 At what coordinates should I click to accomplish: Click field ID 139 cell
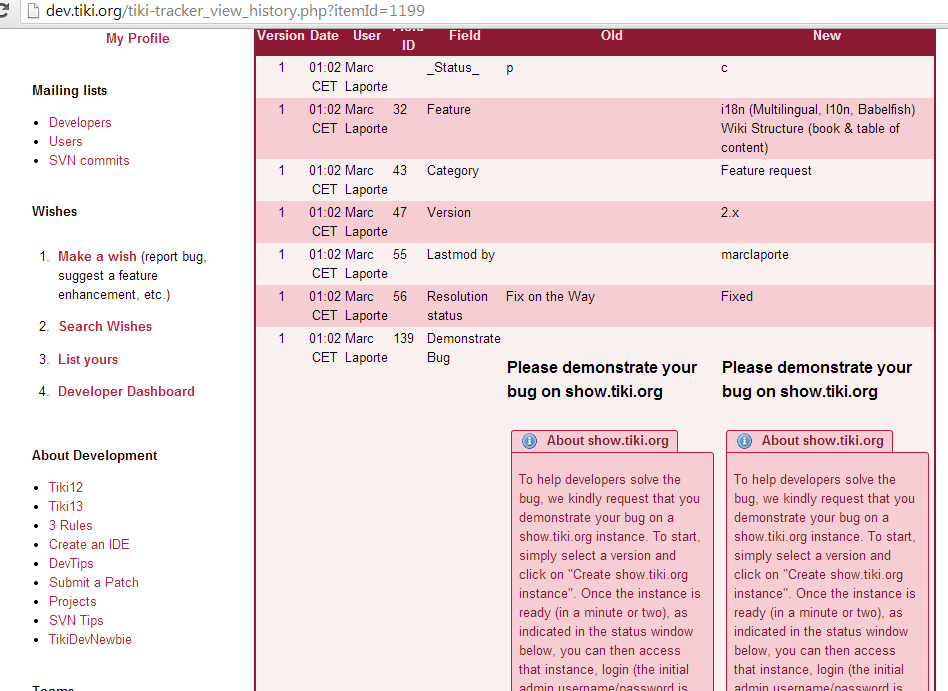pyautogui.click(x=403, y=339)
